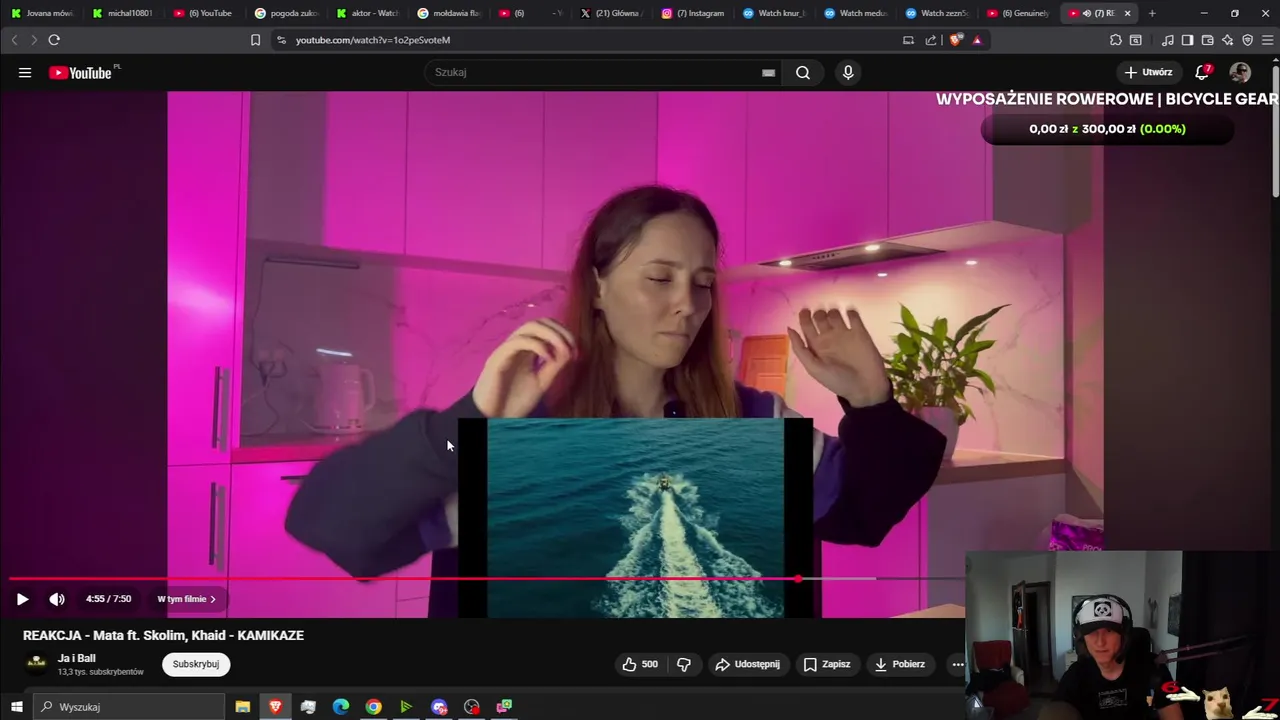Open the browser main hamburger menu
Viewport: 1280px width, 720px height.
pyautogui.click(x=1267, y=40)
